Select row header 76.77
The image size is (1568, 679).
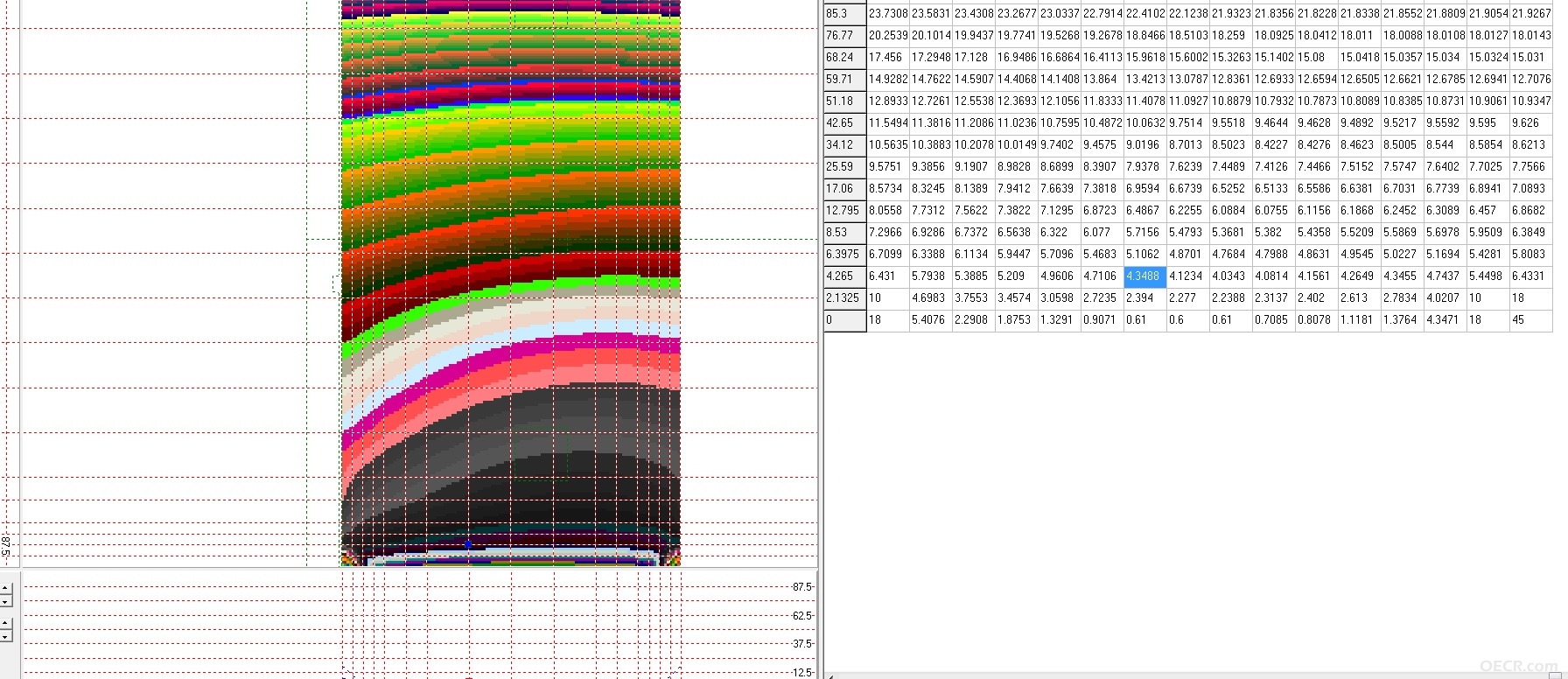844,36
